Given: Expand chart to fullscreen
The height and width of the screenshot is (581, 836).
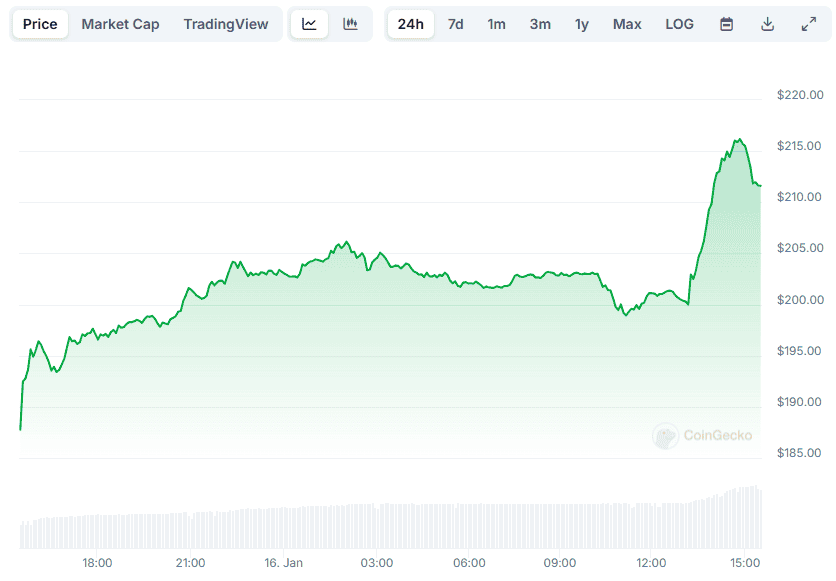Looking at the screenshot, I should click(809, 24).
